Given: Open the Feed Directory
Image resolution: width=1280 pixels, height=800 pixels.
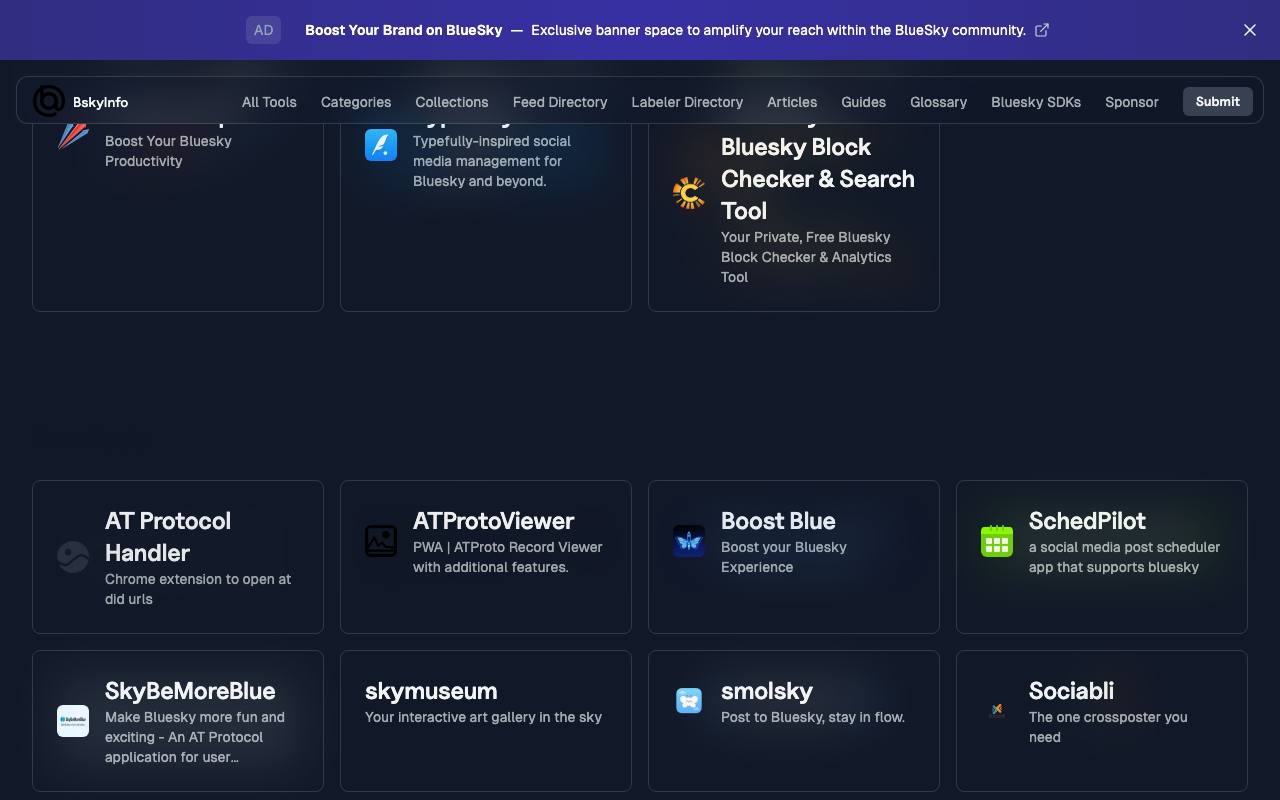Looking at the screenshot, I should (560, 102).
